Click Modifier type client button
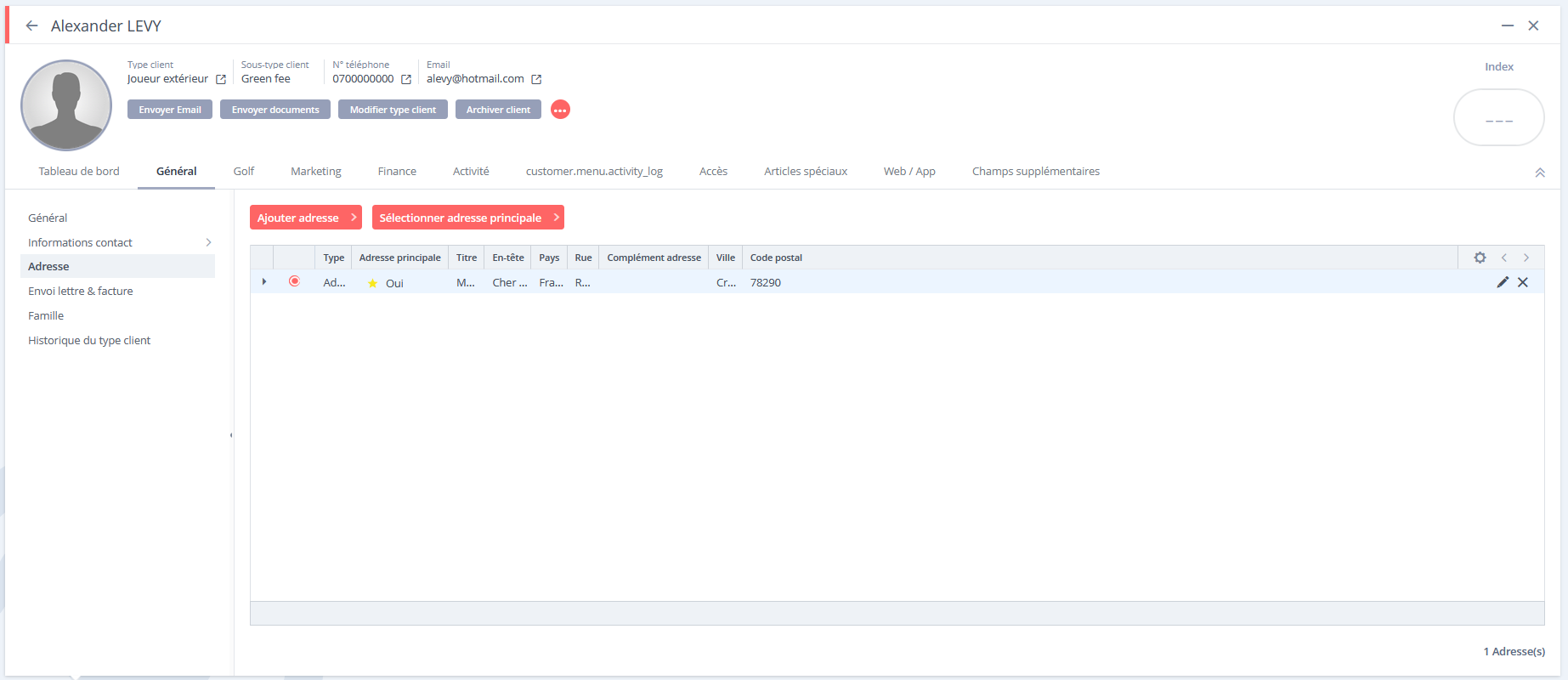Screen dimensions: 1568x680 [x=393, y=110]
